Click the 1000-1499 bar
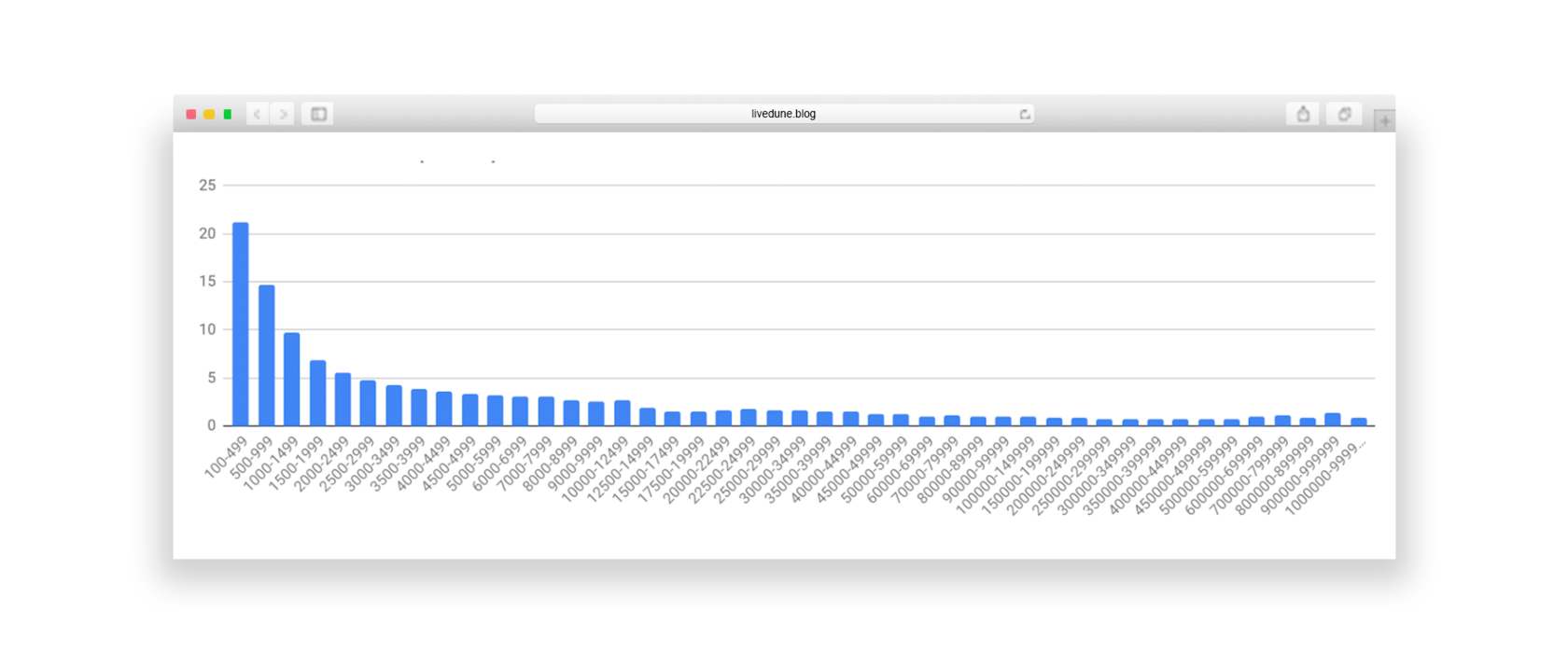 tap(291, 379)
